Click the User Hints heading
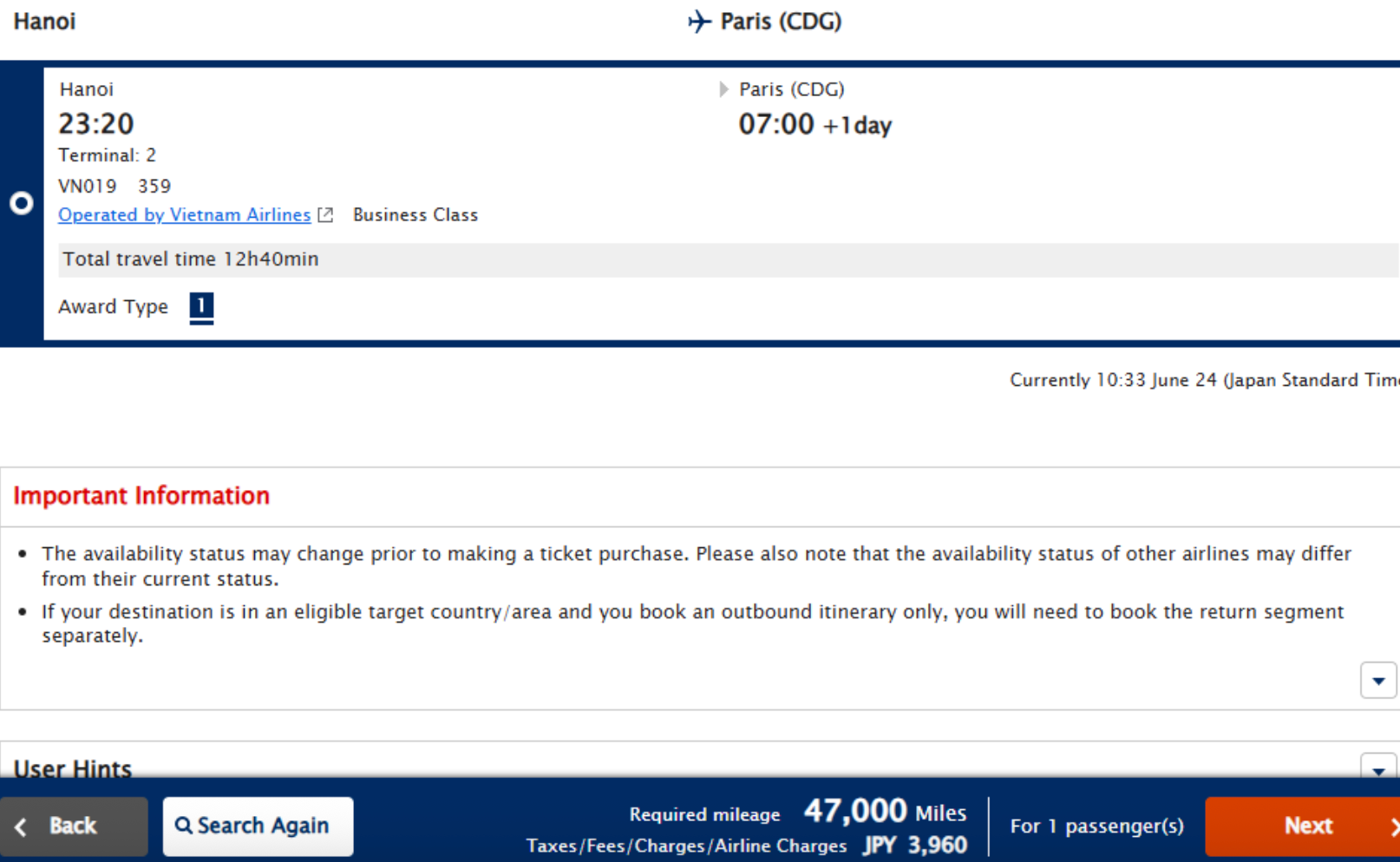The width and height of the screenshot is (1400, 862). [x=73, y=768]
